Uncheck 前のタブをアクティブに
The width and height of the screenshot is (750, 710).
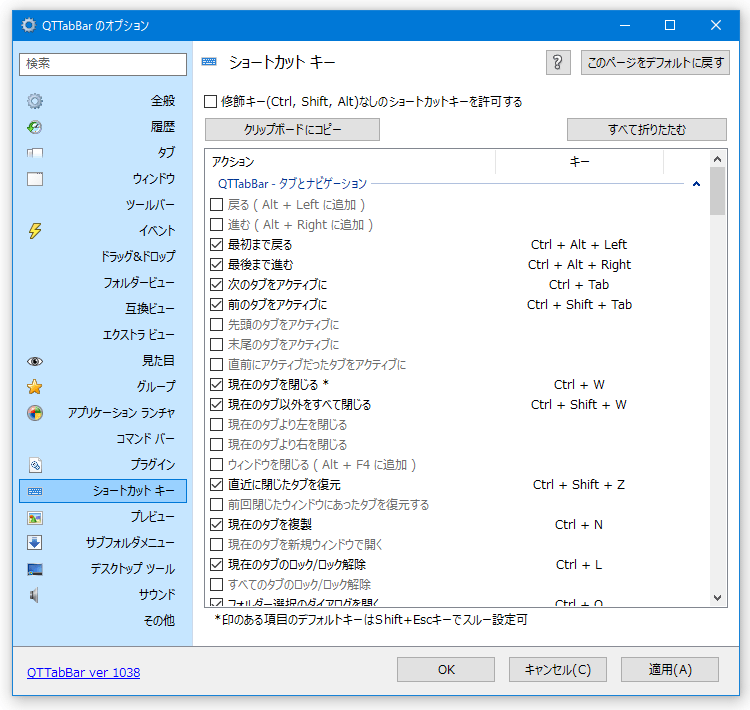pyautogui.click(x=217, y=305)
